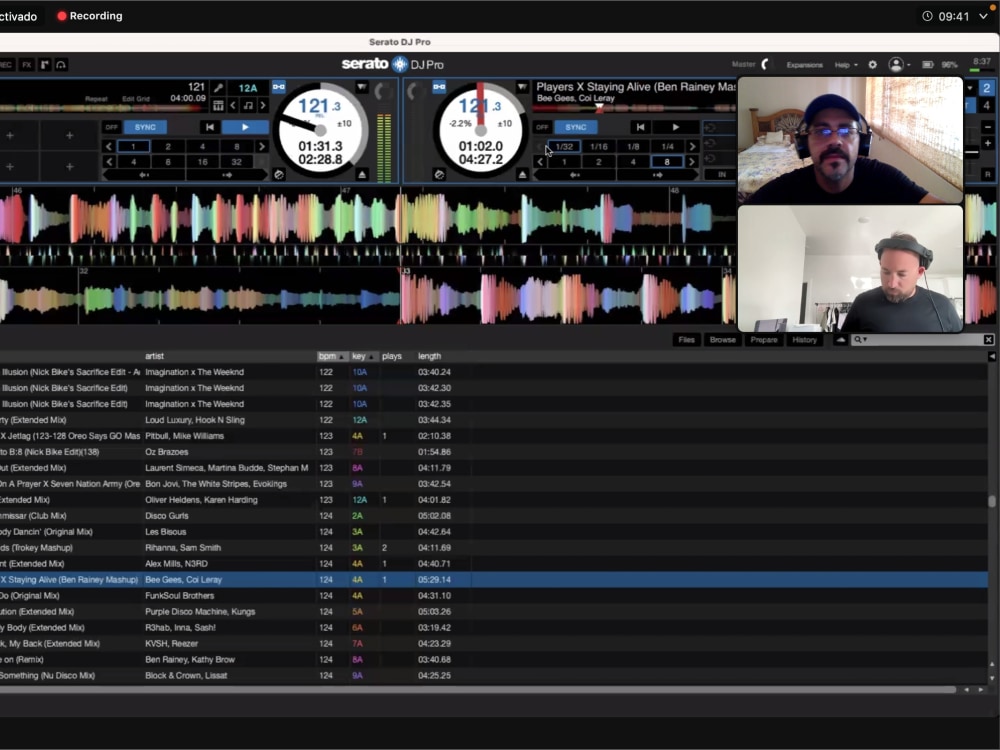
Task: Open Serato settings gear
Action: [872, 64]
